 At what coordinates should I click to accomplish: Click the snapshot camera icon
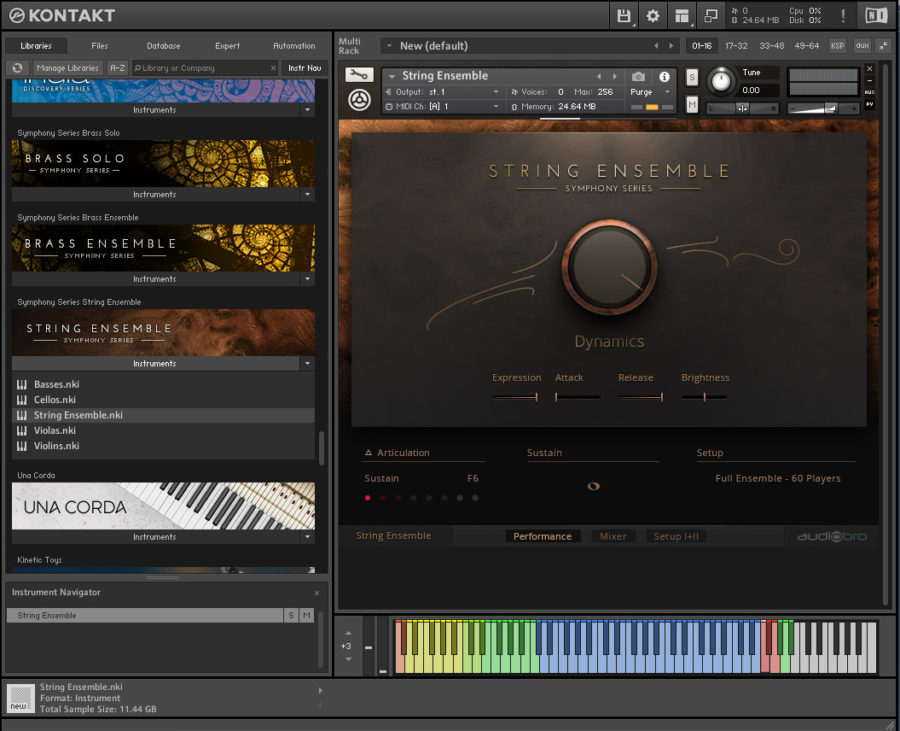pyautogui.click(x=638, y=76)
